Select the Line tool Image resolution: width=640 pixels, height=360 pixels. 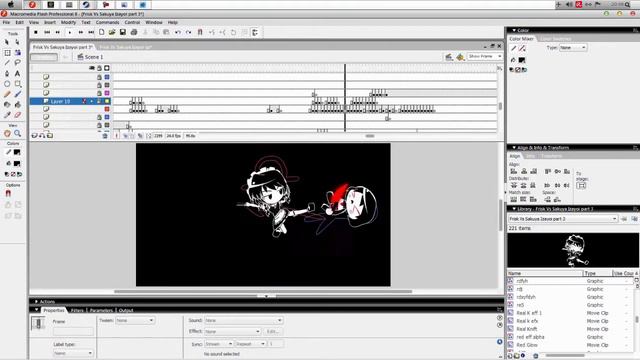tap(7, 63)
